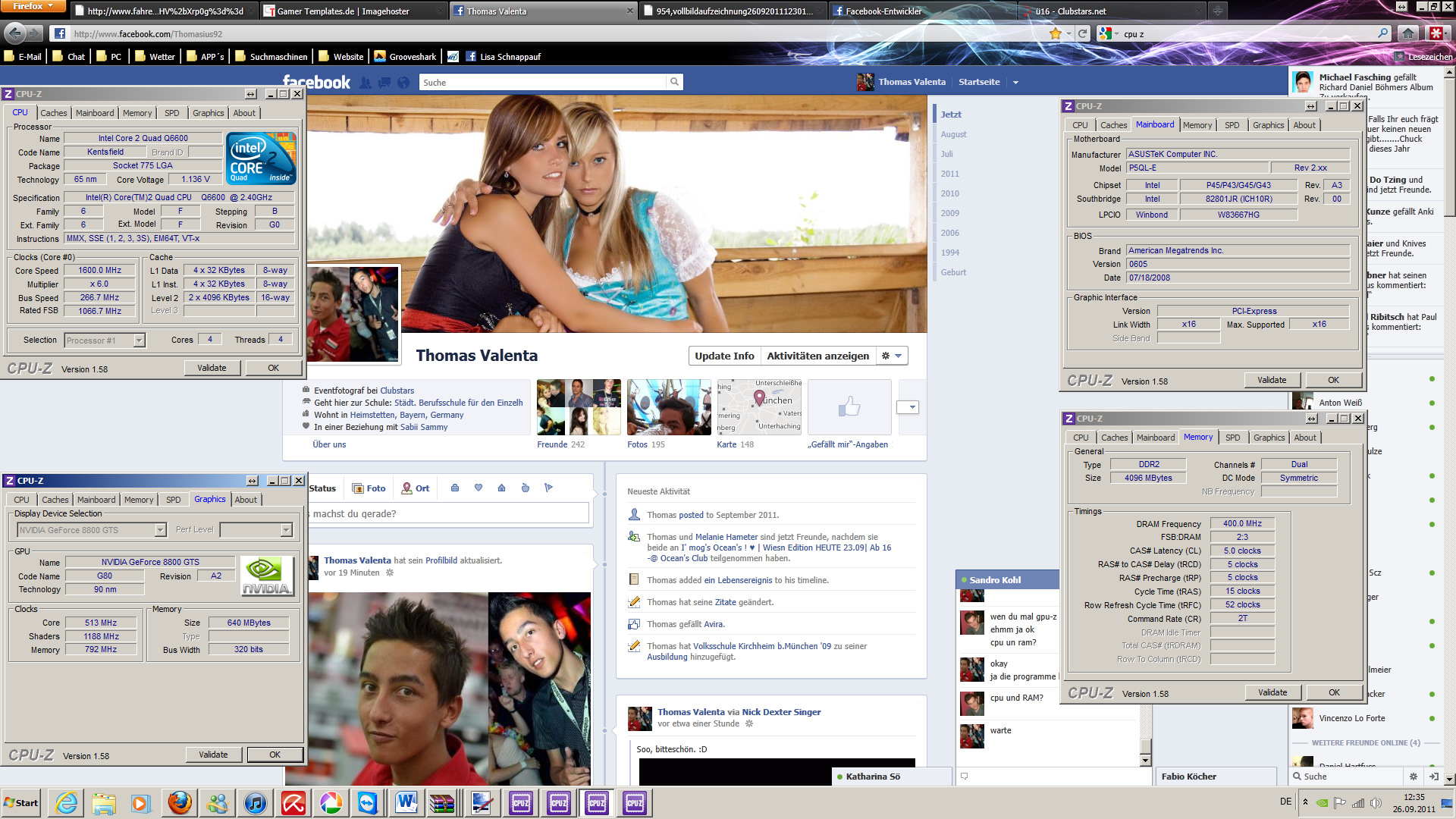Open Memory tab in Graphics CPU-Z window

point(139,500)
